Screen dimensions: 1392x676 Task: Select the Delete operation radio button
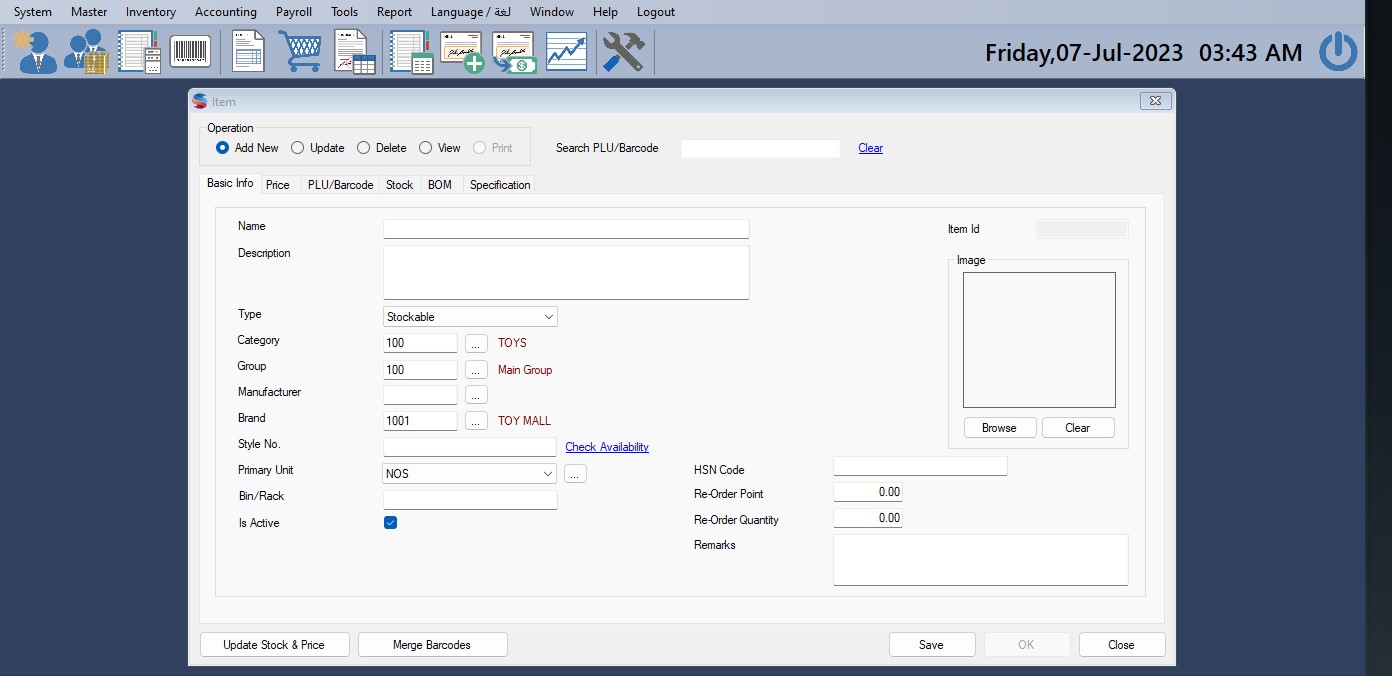point(364,148)
